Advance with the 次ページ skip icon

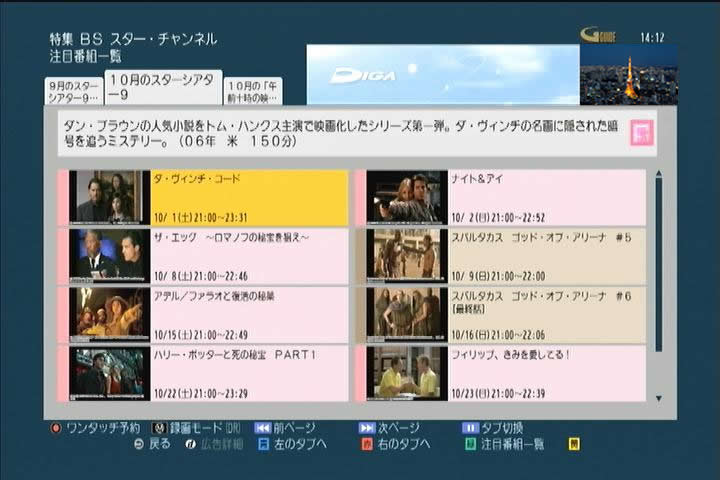(x=367, y=428)
